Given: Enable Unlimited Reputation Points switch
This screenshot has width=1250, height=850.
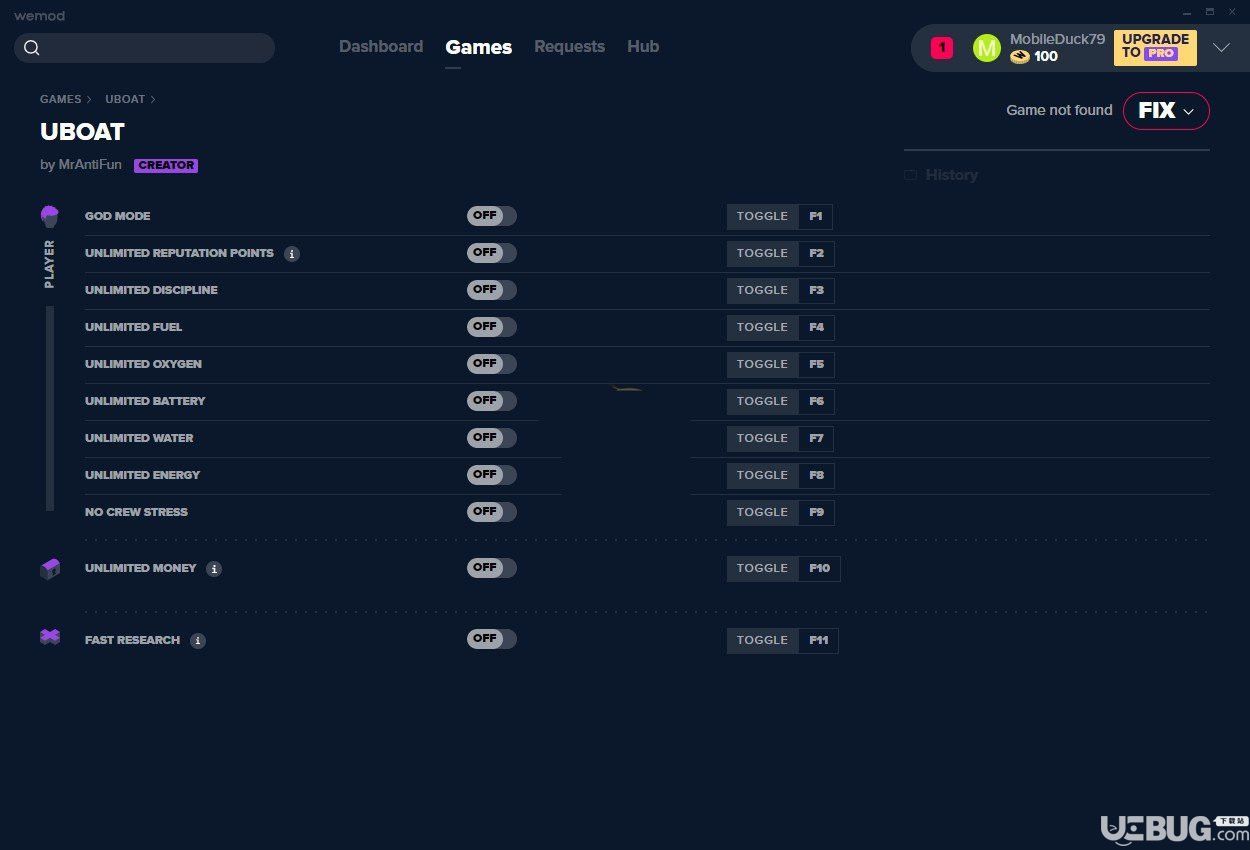Looking at the screenshot, I should click(x=492, y=253).
